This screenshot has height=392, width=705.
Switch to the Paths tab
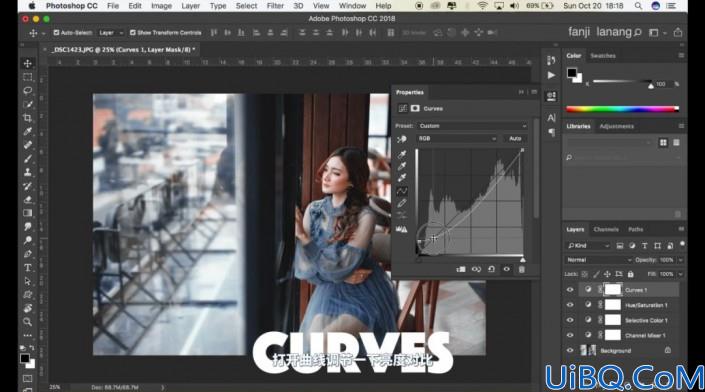point(635,229)
